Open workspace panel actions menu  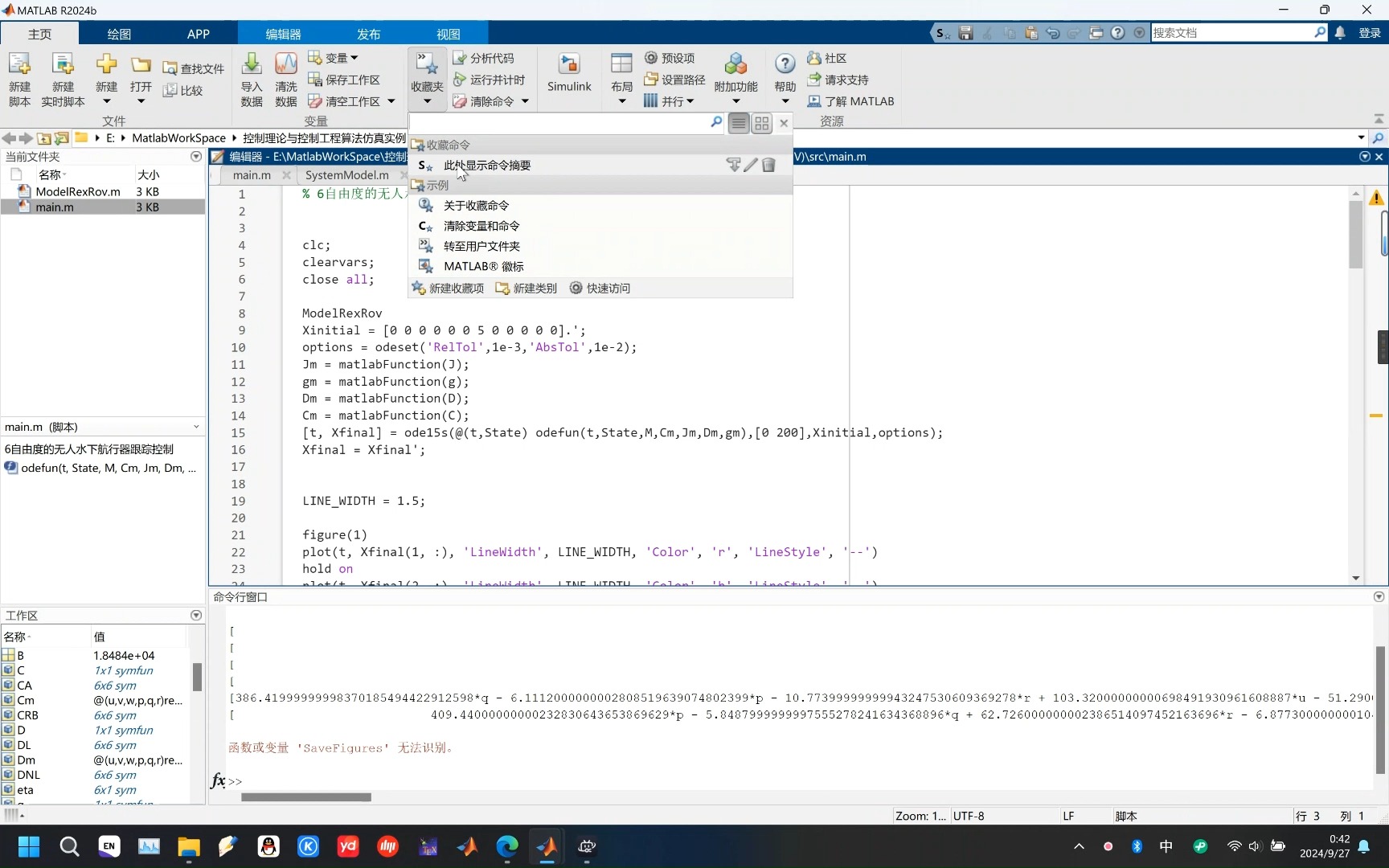pyautogui.click(x=196, y=615)
